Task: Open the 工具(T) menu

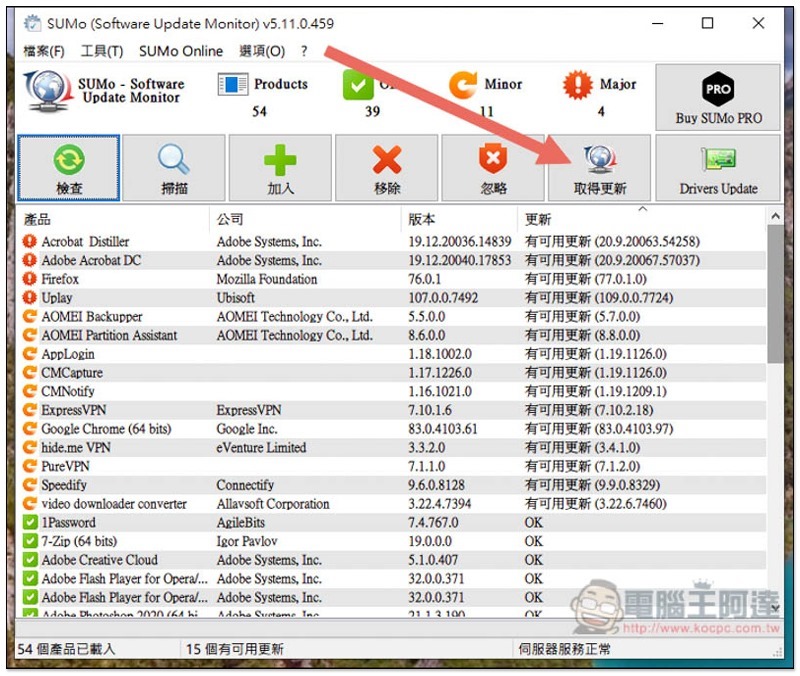Action: [101, 51]
